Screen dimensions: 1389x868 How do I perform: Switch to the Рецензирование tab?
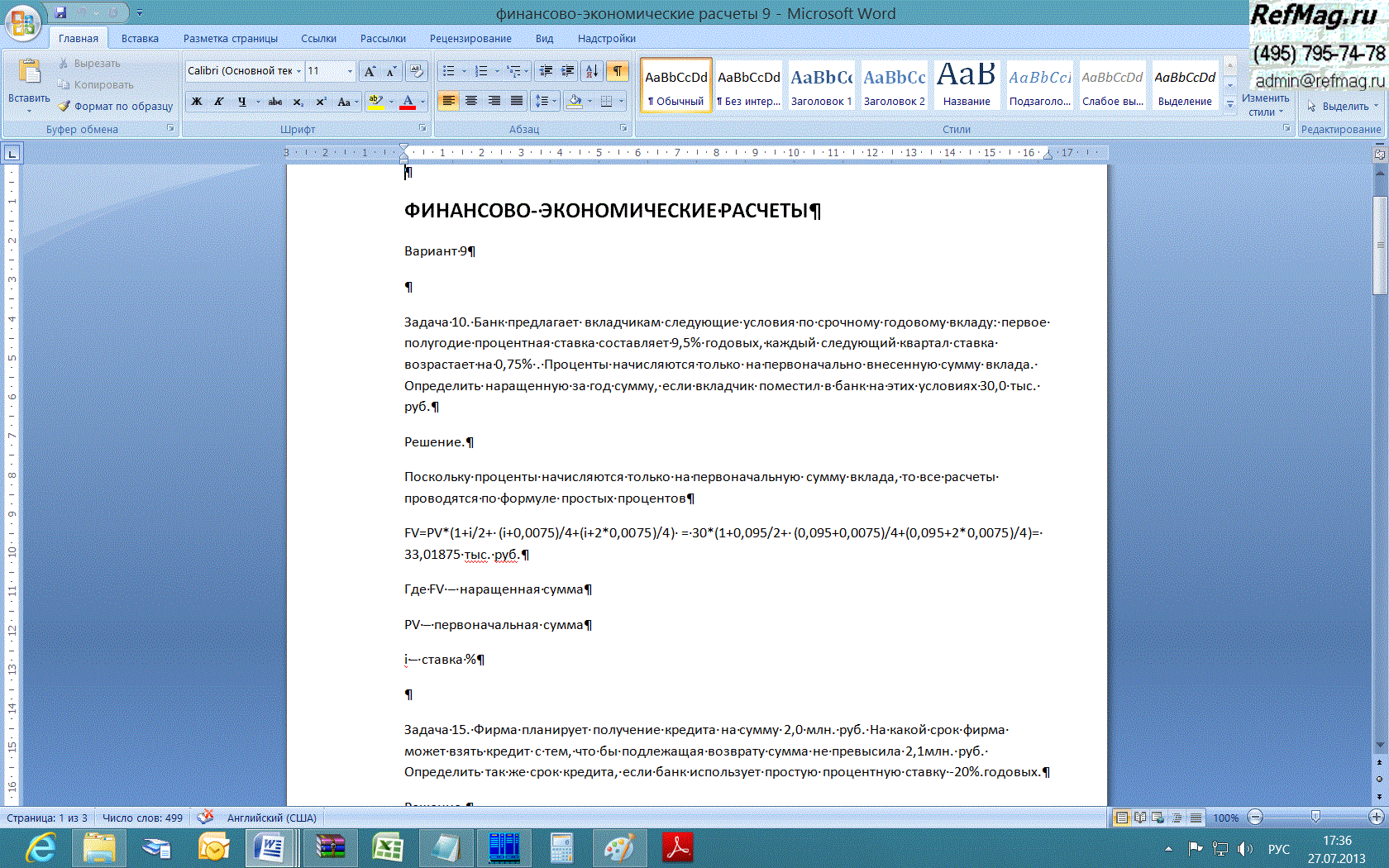pos(470,38)
